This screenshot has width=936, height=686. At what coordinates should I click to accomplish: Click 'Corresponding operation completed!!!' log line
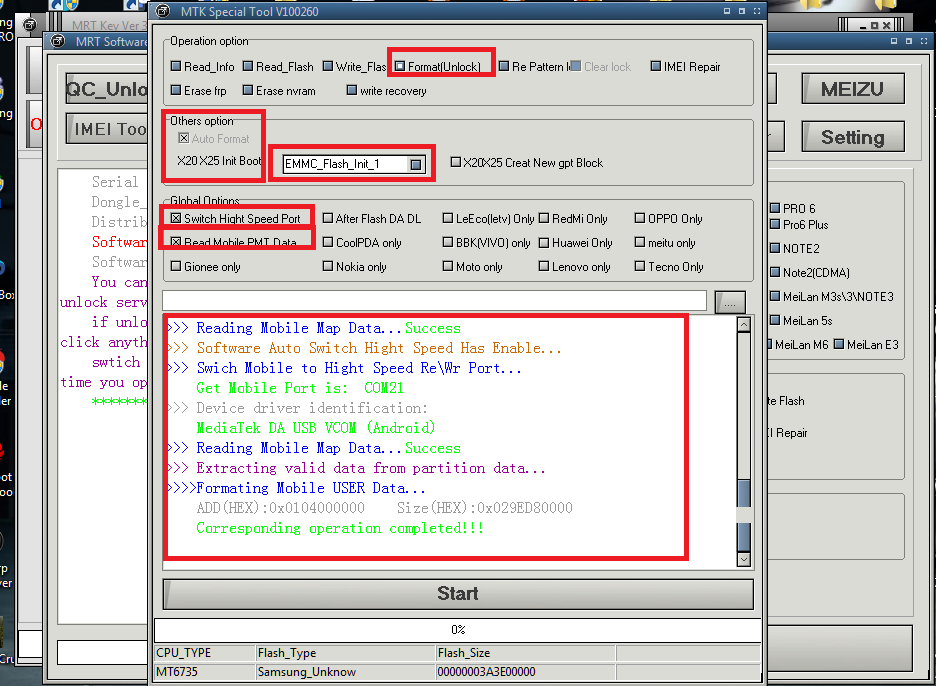click(x=340, y=528)
